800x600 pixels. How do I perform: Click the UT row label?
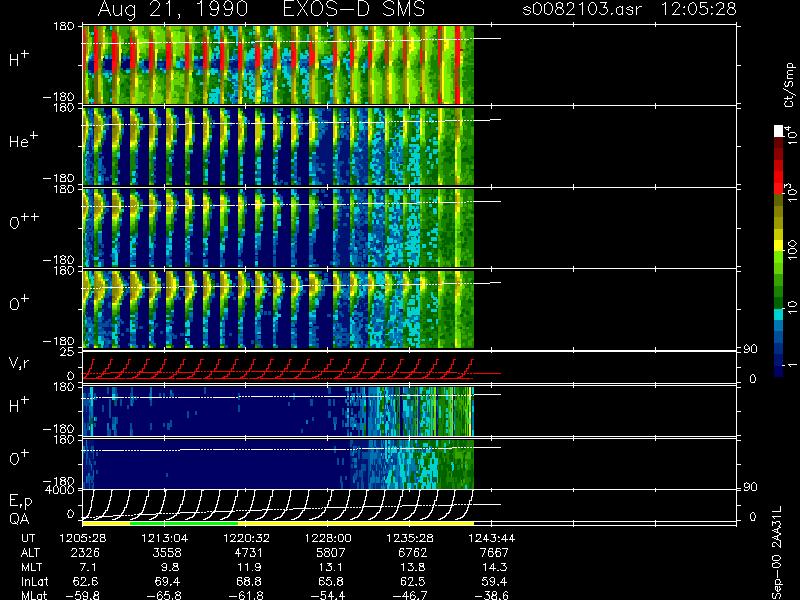[x=28, y=538]
